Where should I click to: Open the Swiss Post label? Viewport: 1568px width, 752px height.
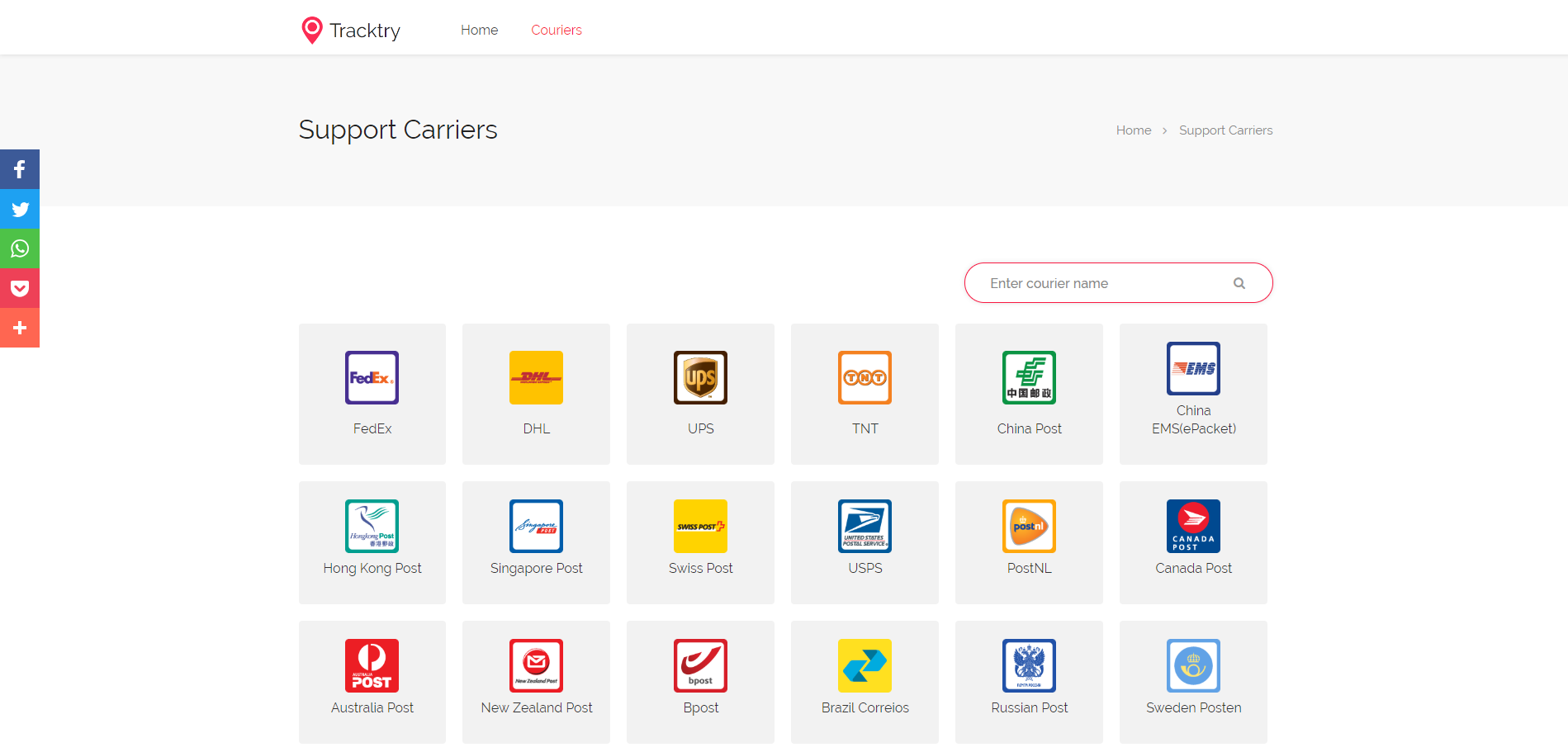point(701,568)
